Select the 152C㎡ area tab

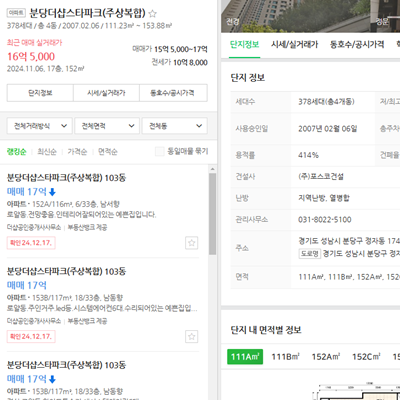[x=366, y=357]
